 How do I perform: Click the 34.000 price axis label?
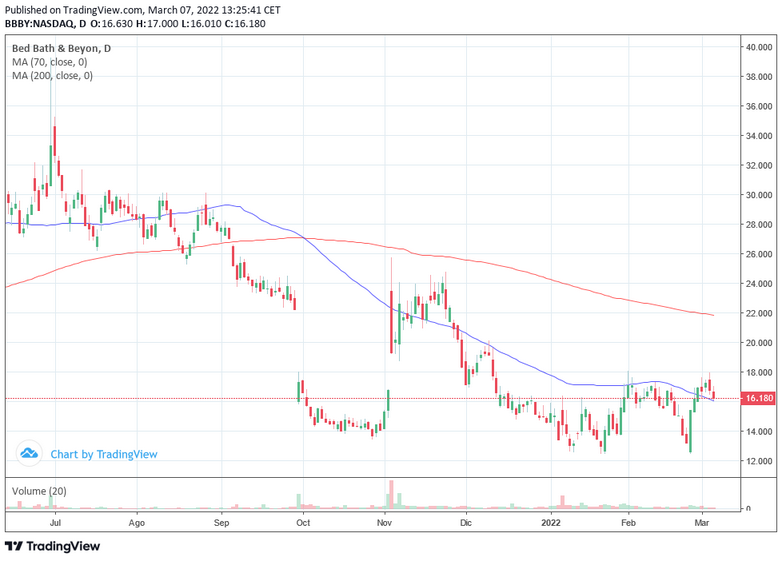759,136
